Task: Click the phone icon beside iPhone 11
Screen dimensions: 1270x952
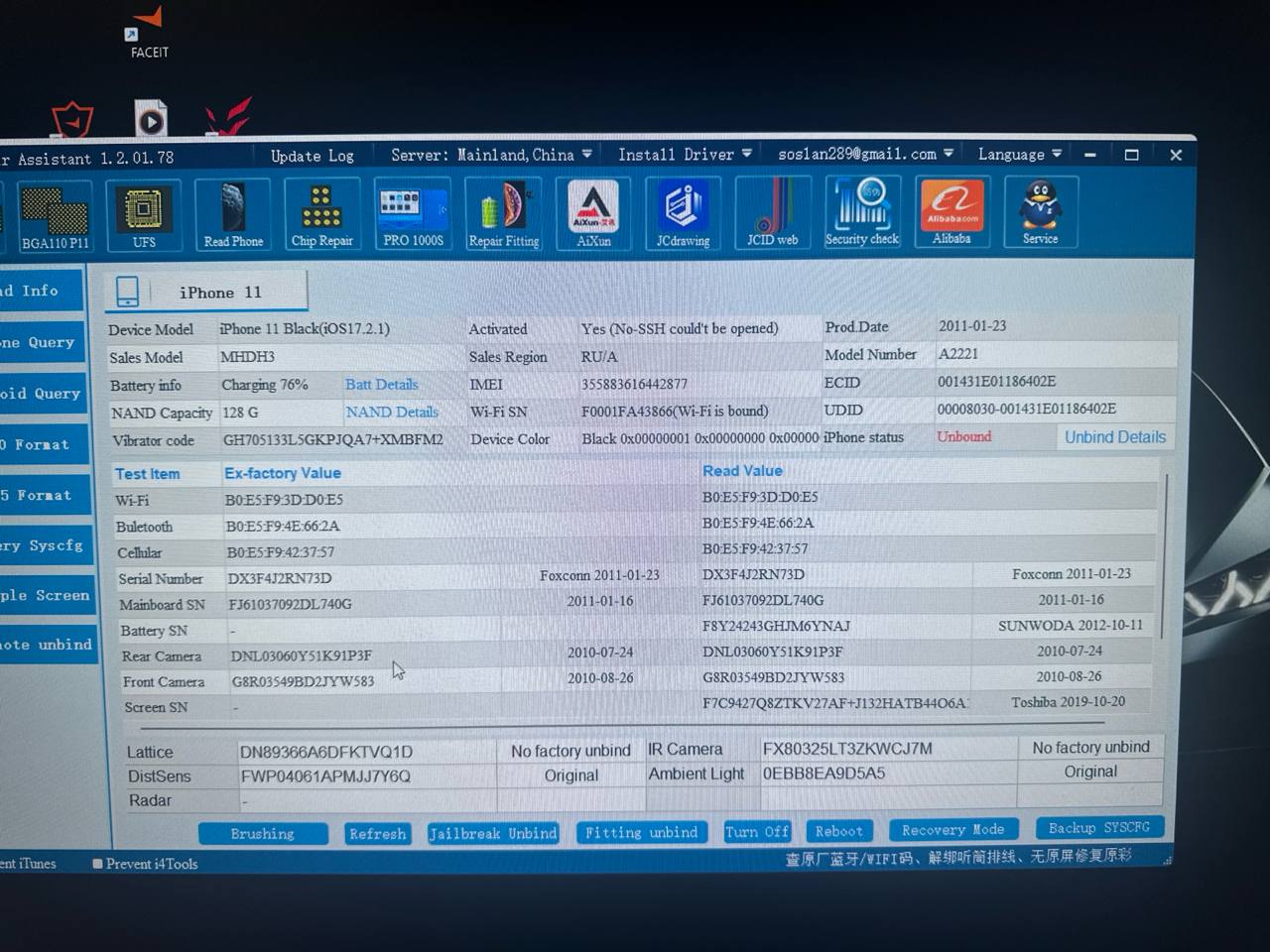Action: 127,292
